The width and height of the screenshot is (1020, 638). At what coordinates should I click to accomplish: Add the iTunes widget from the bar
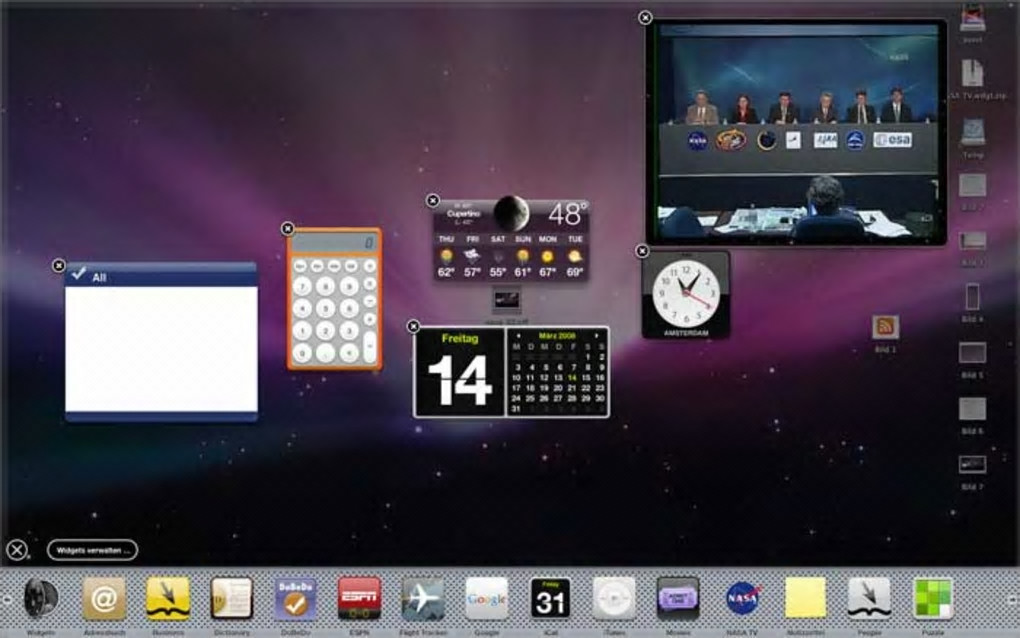614,598
